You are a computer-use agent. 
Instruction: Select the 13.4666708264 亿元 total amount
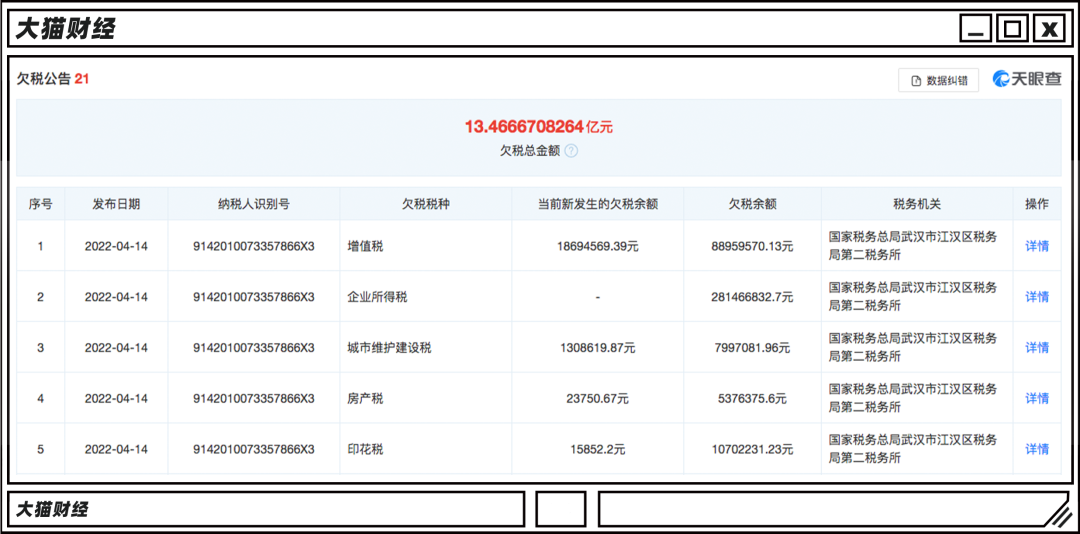[538, 127]
